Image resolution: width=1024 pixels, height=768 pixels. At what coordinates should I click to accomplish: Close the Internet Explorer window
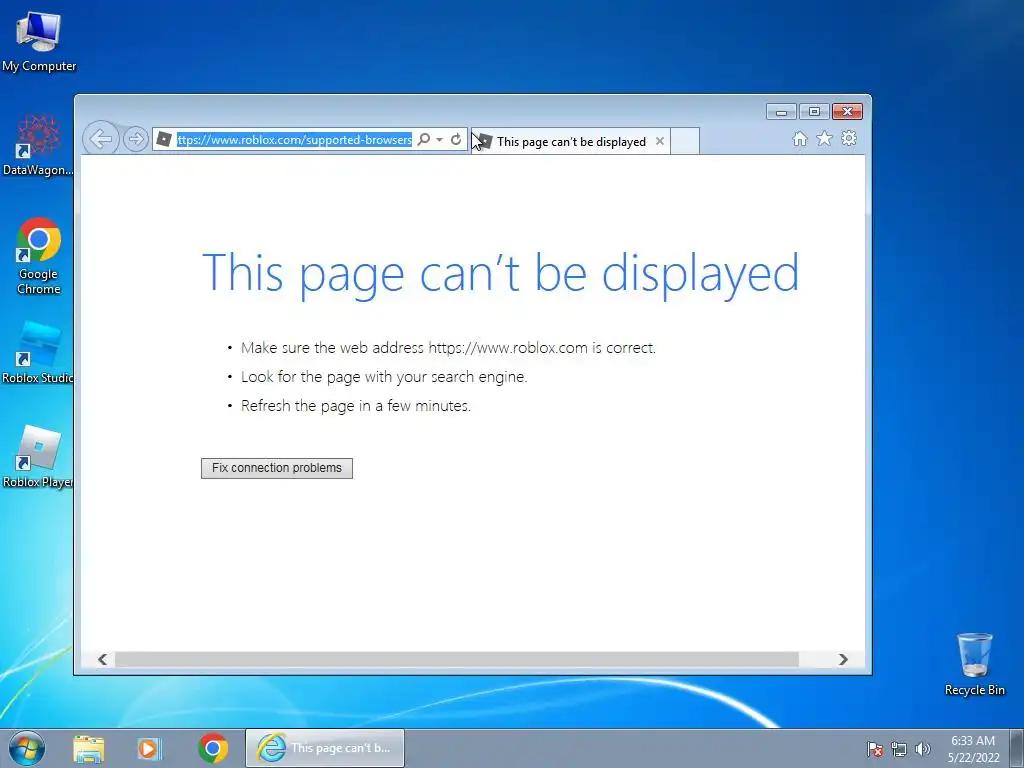point(847,112)
